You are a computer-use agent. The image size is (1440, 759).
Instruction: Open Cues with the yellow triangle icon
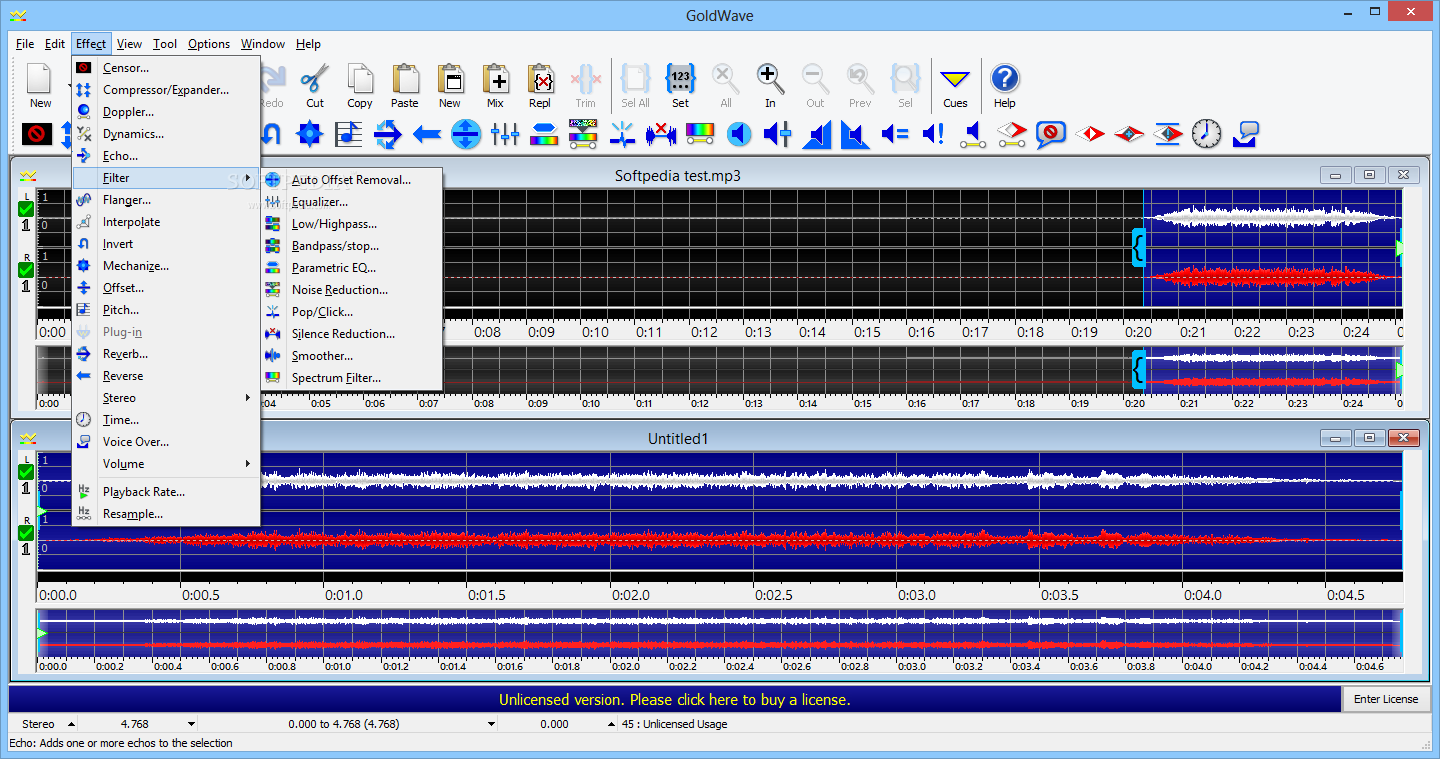[x=955, y=79]
